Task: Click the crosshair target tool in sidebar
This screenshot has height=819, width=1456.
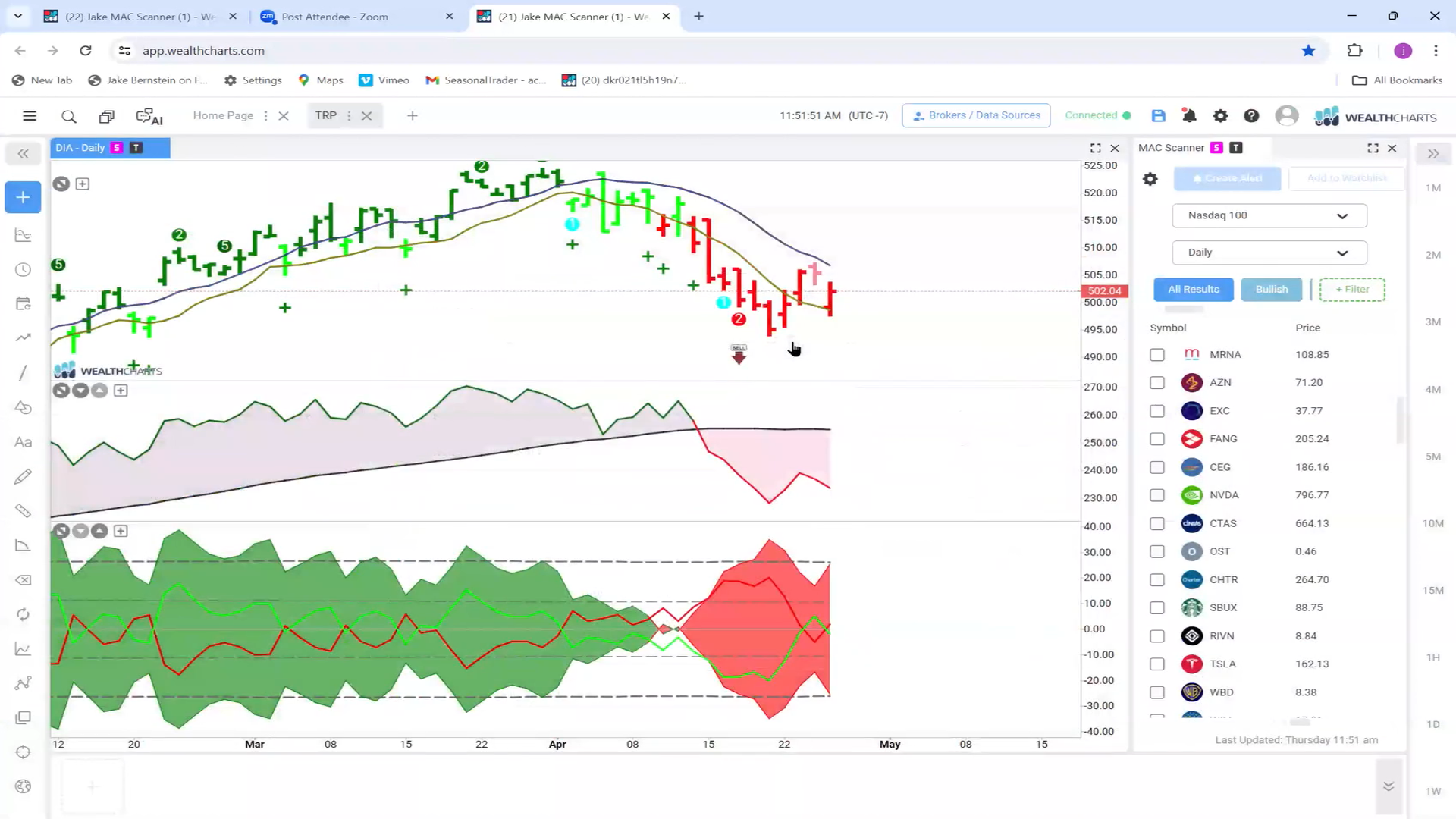Action: tap(23, 752)
